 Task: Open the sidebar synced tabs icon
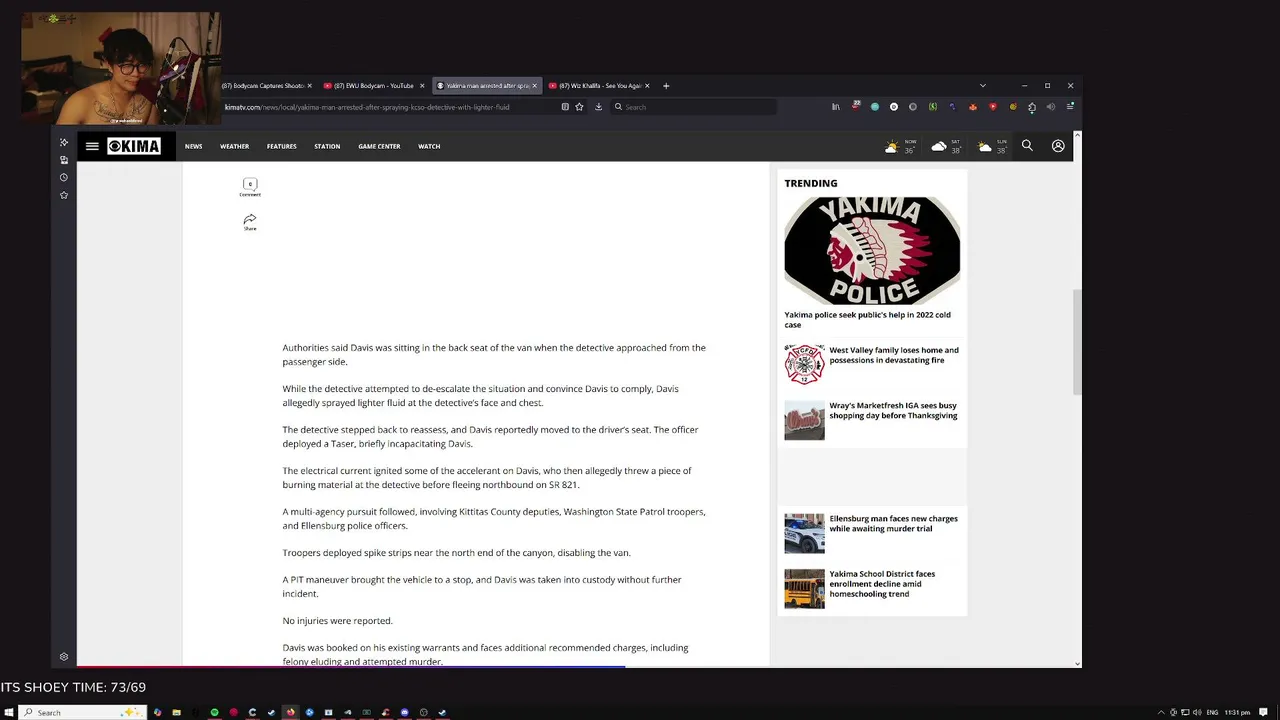[x=64, y=160]
